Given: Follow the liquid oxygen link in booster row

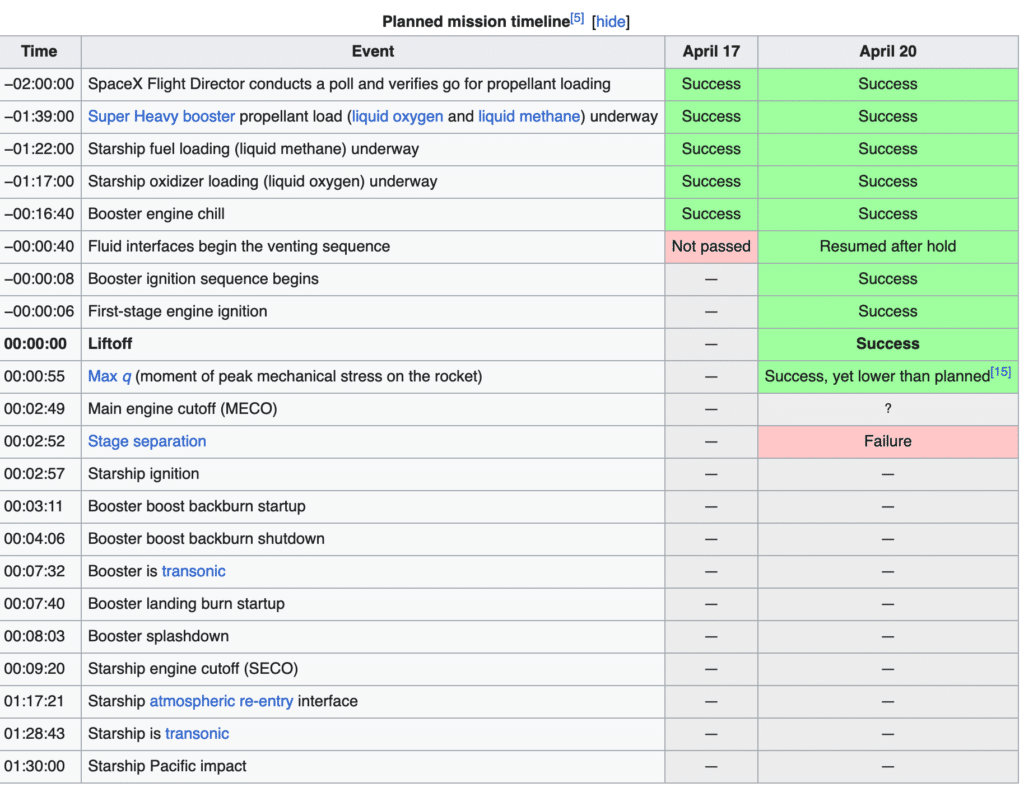Looking at the screenshot, I should coord(397,116).
